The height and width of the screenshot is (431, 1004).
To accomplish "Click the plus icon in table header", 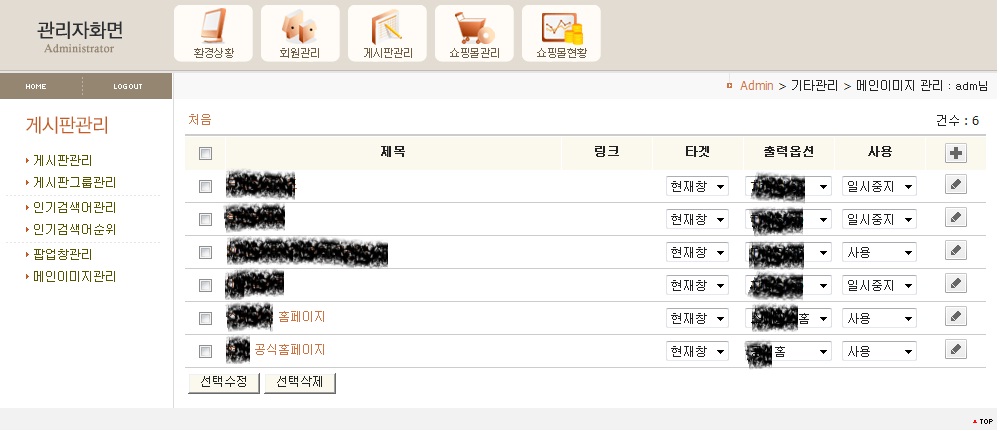I will click(956, 153).
